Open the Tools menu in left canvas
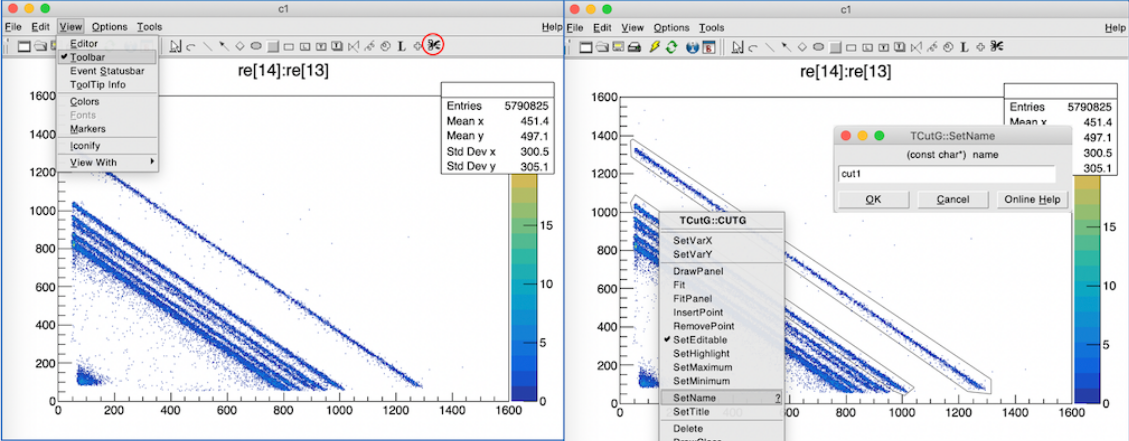The width and height of the screenshot is (1129, 441). [150, 27]
